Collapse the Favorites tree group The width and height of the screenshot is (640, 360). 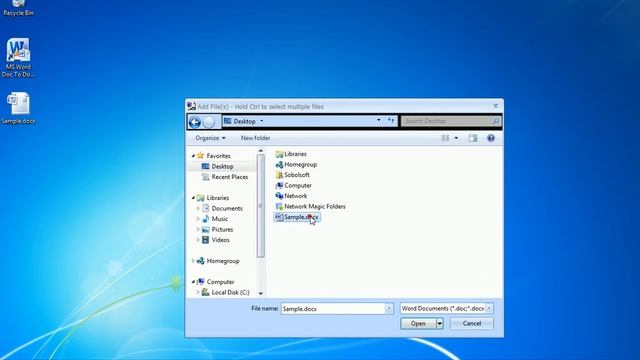pos(193,156)
